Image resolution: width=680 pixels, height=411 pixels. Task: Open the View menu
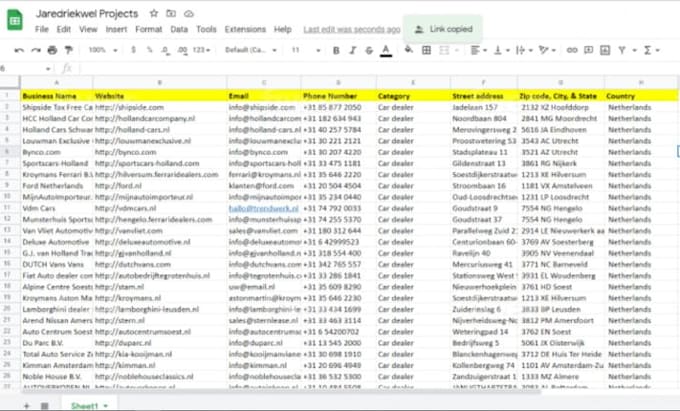point(88,29)
